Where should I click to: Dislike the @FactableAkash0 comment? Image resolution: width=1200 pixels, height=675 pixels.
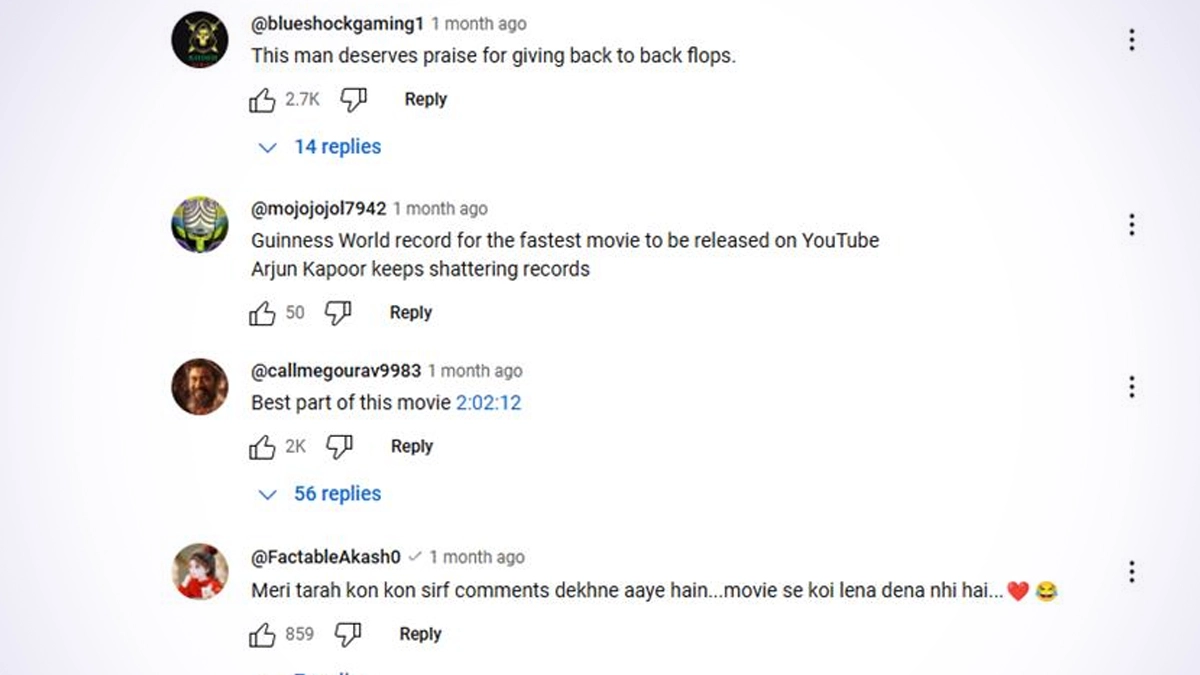348,633
